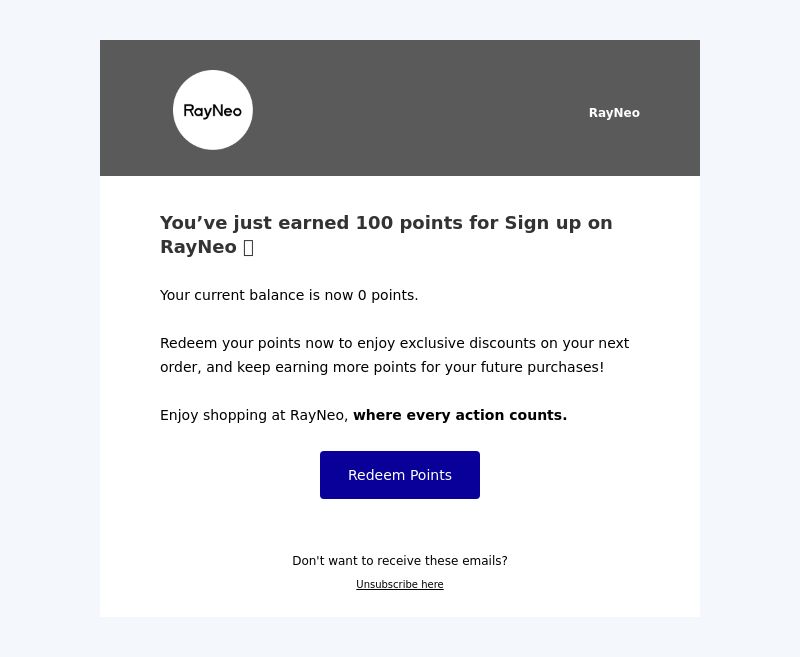Click "Enjoy shopping at RayNeo," text
The height and width of the screenshot is (657, 800).
coord(254,415)
